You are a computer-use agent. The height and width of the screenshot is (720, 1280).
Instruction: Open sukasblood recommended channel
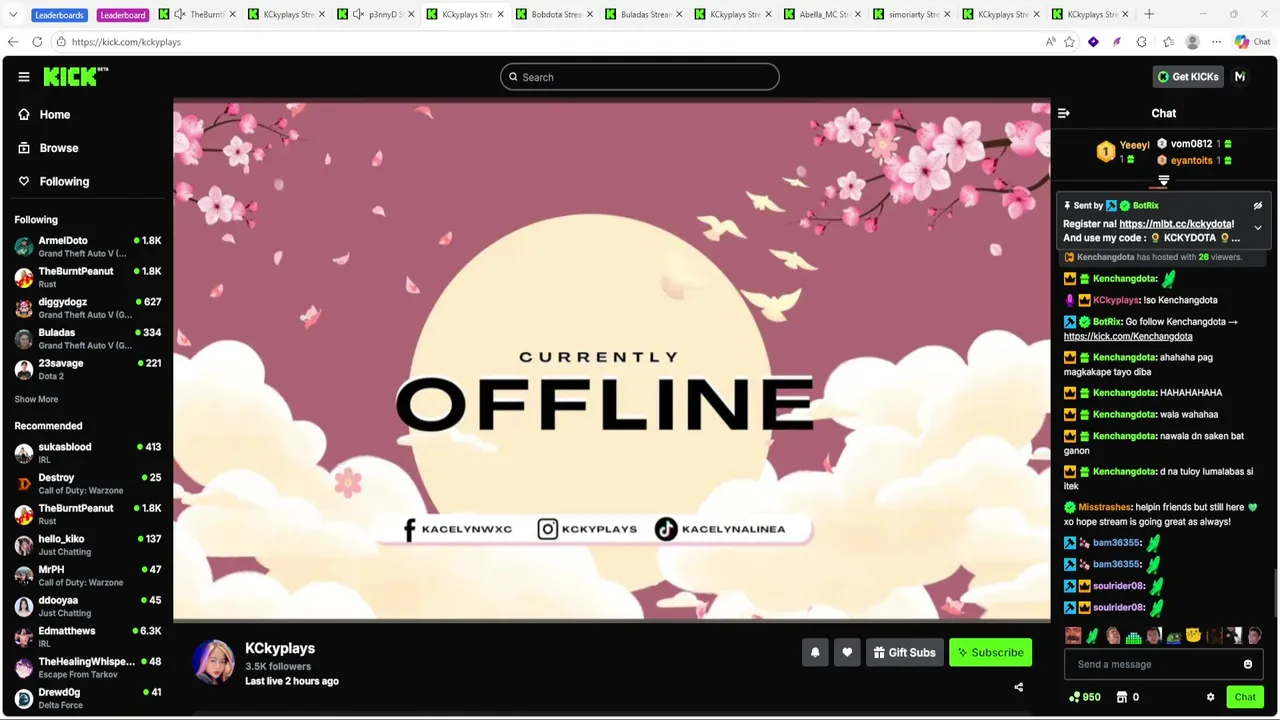point(88,453)
